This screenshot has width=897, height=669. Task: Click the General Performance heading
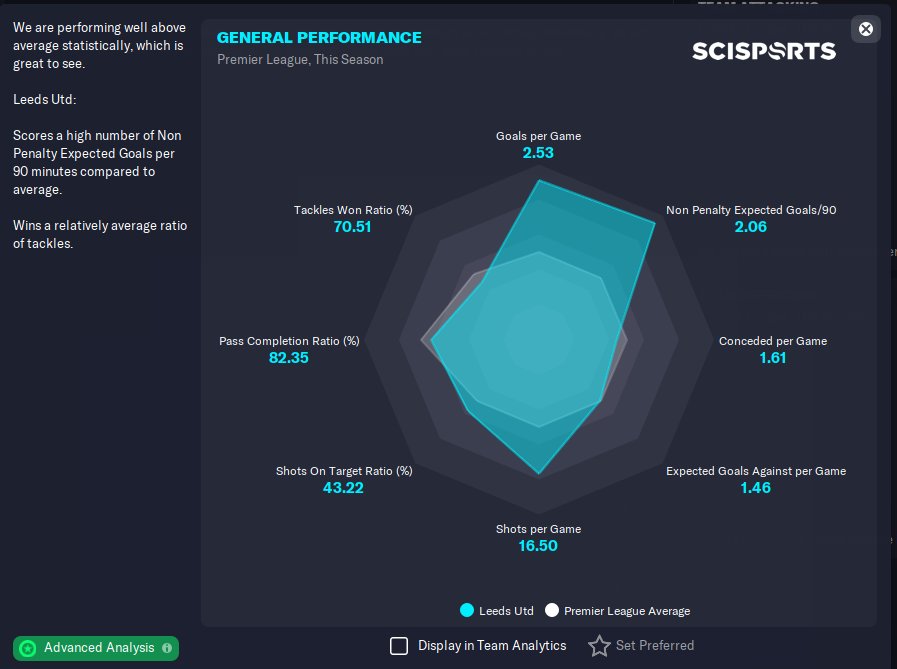click(x=319, y=38)
